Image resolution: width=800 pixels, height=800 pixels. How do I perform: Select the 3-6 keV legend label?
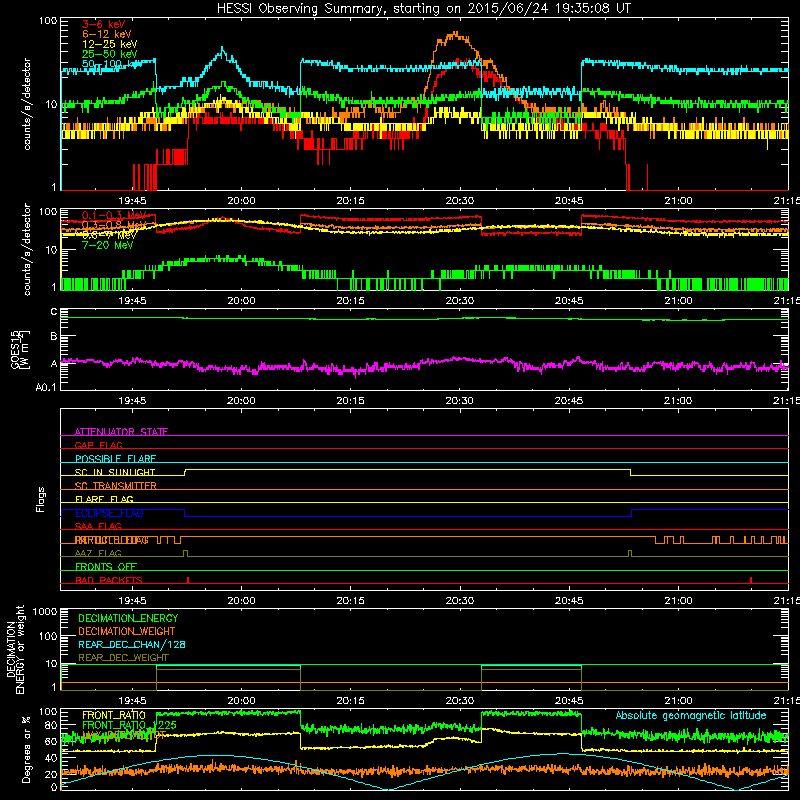pos(104,24)
